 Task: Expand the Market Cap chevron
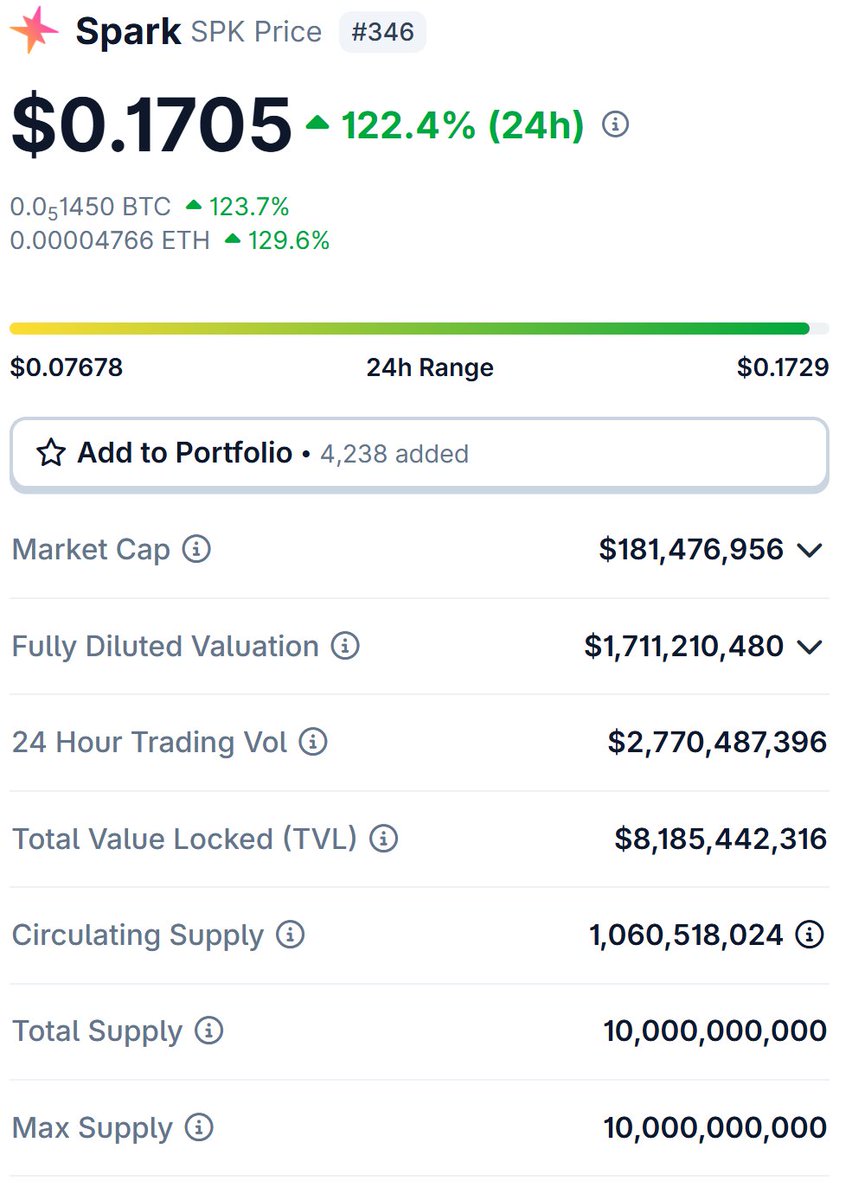810,550
